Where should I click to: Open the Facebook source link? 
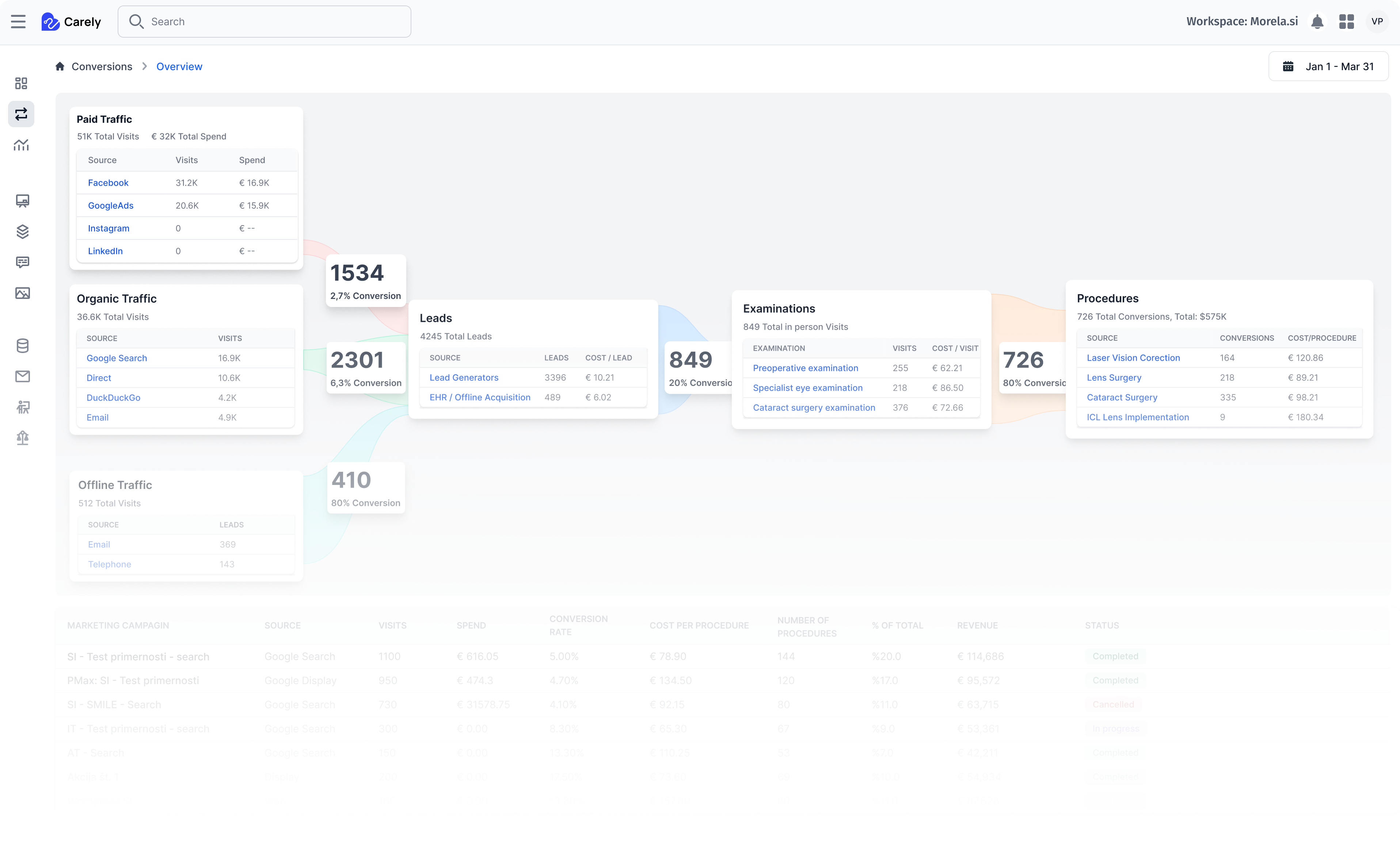point(108,183)
